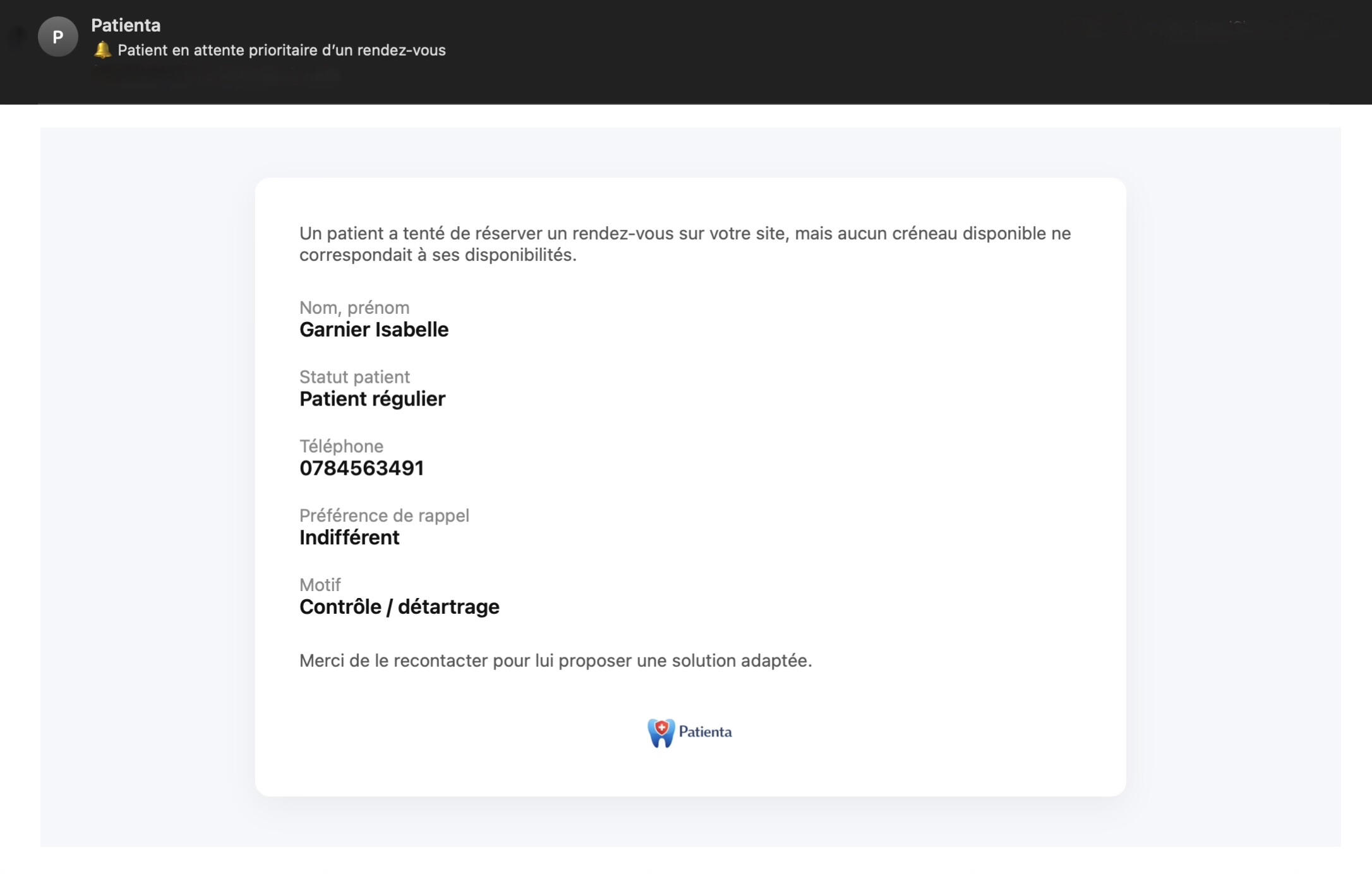Click the 'Indifférent' callback preference value

[x=349, y=537]
